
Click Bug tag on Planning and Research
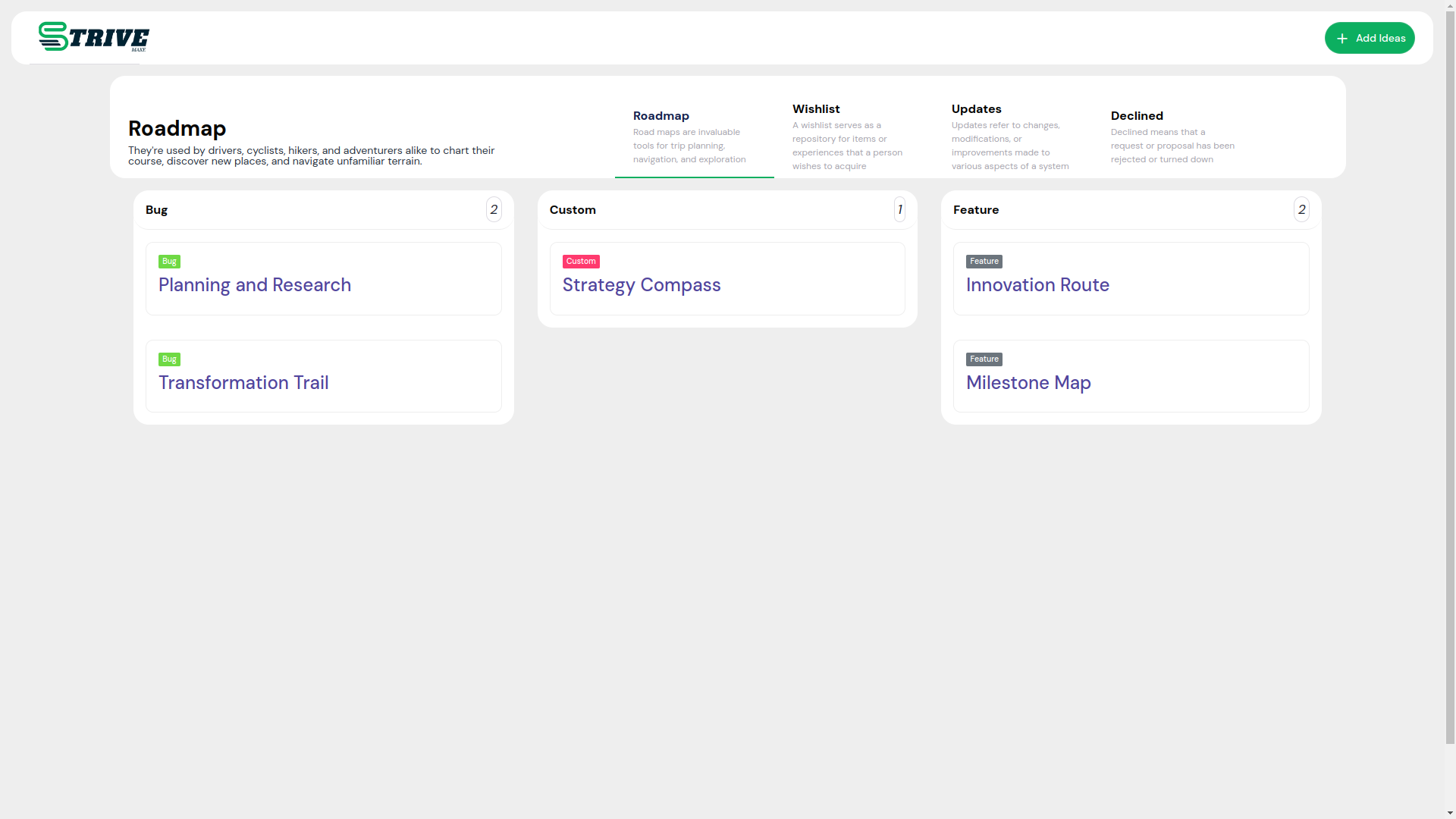pyautogui.click(x=169, y=262)
